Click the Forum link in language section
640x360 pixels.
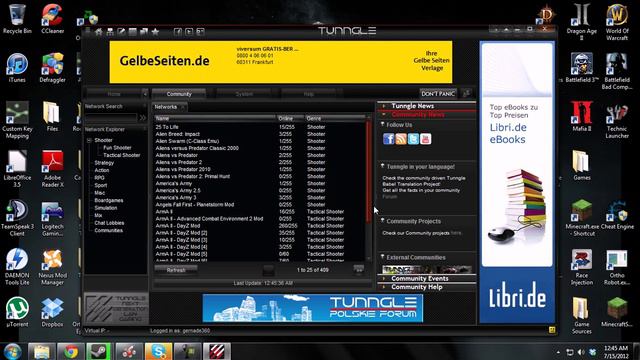(x=389, y=196)
